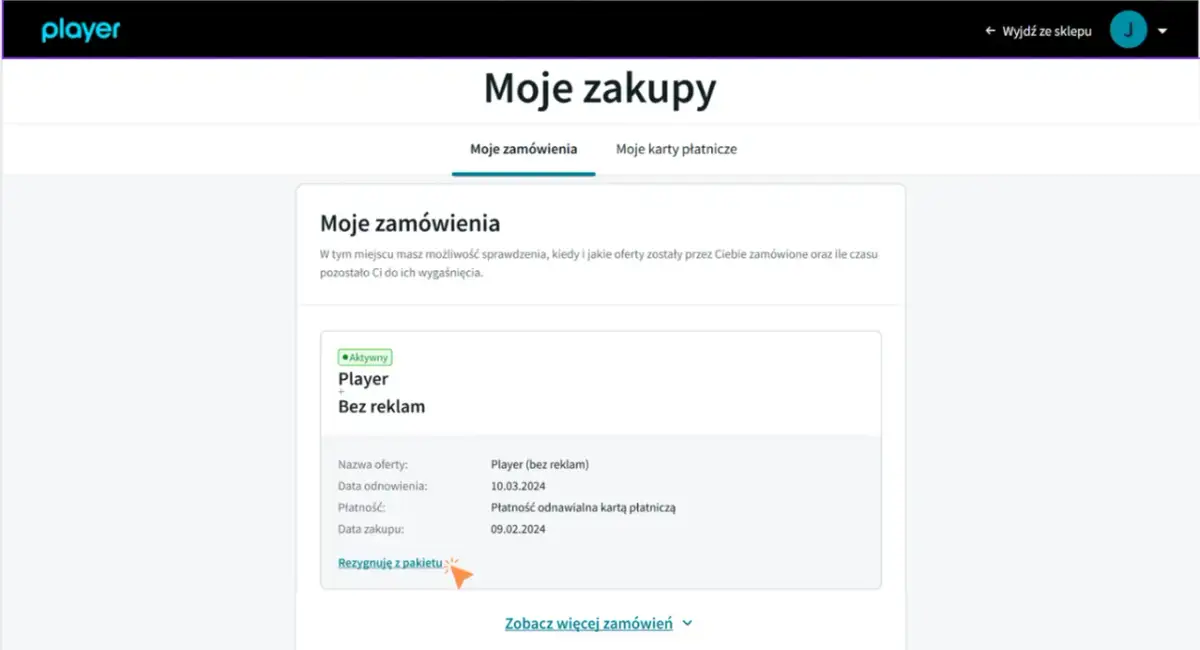
Task: Expand the account menu next to avatar J
Action: click(1160, 30)
